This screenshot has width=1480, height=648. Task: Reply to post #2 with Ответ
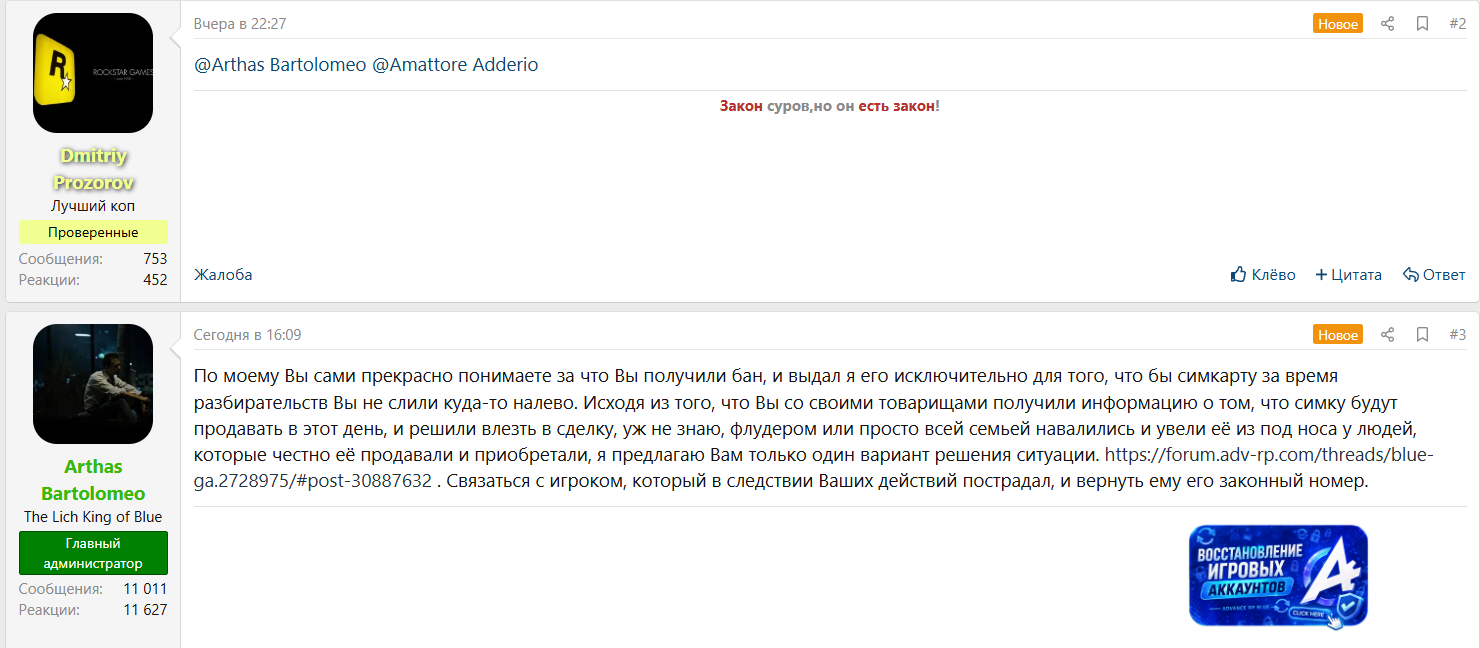pyautogui.click(x=1434, y=274)
